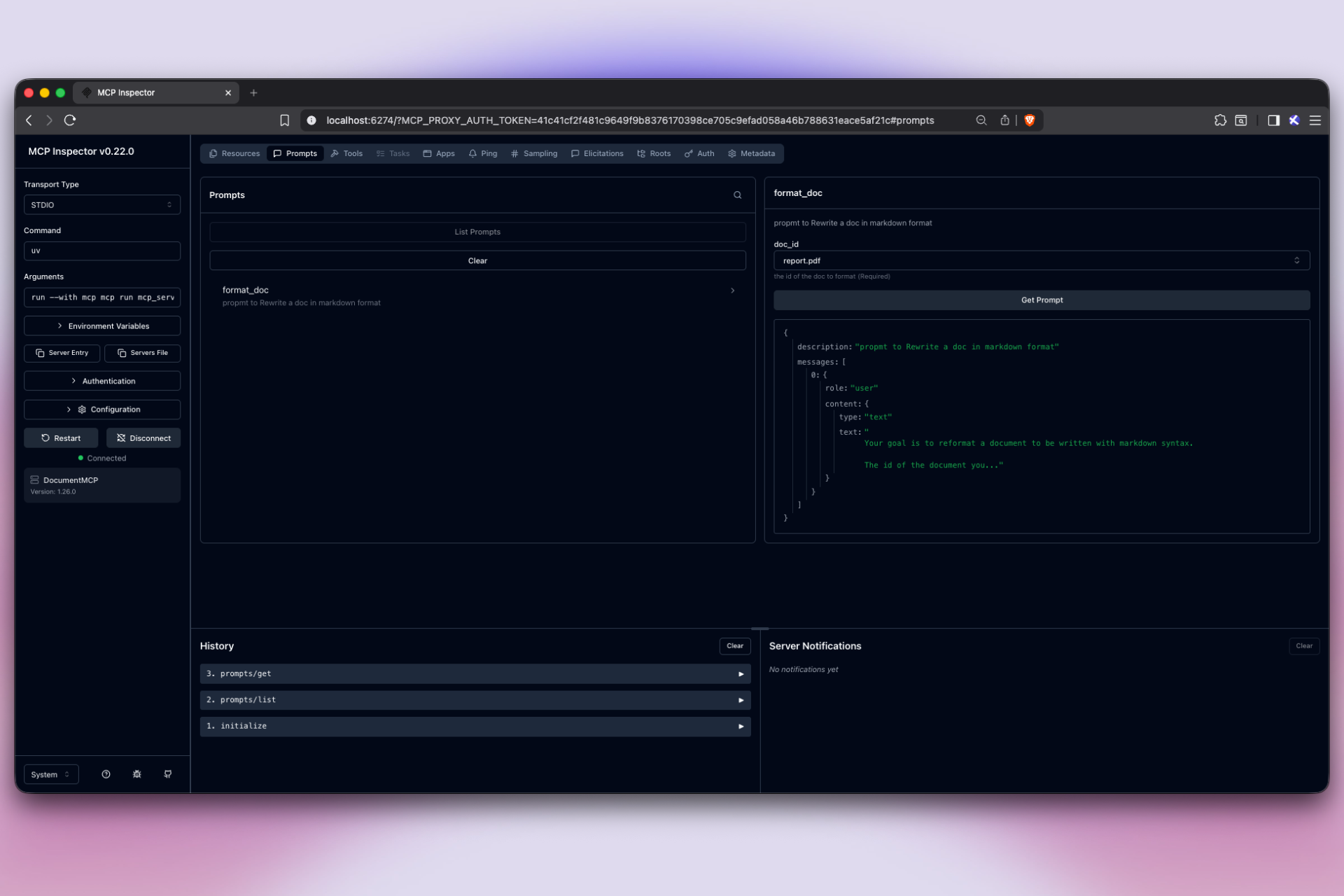Select the Prompts tab
1344x896 pixels.
coord(295,153)
